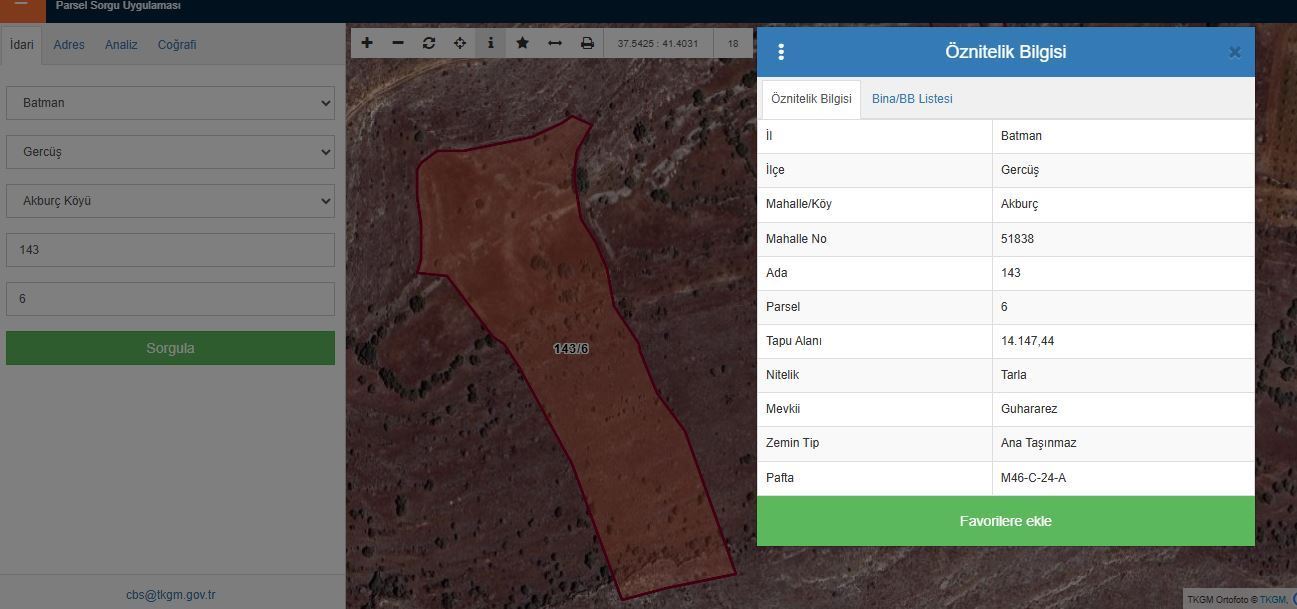
Task: Click the zoom out minus icon
Action: tap(398, 43)
